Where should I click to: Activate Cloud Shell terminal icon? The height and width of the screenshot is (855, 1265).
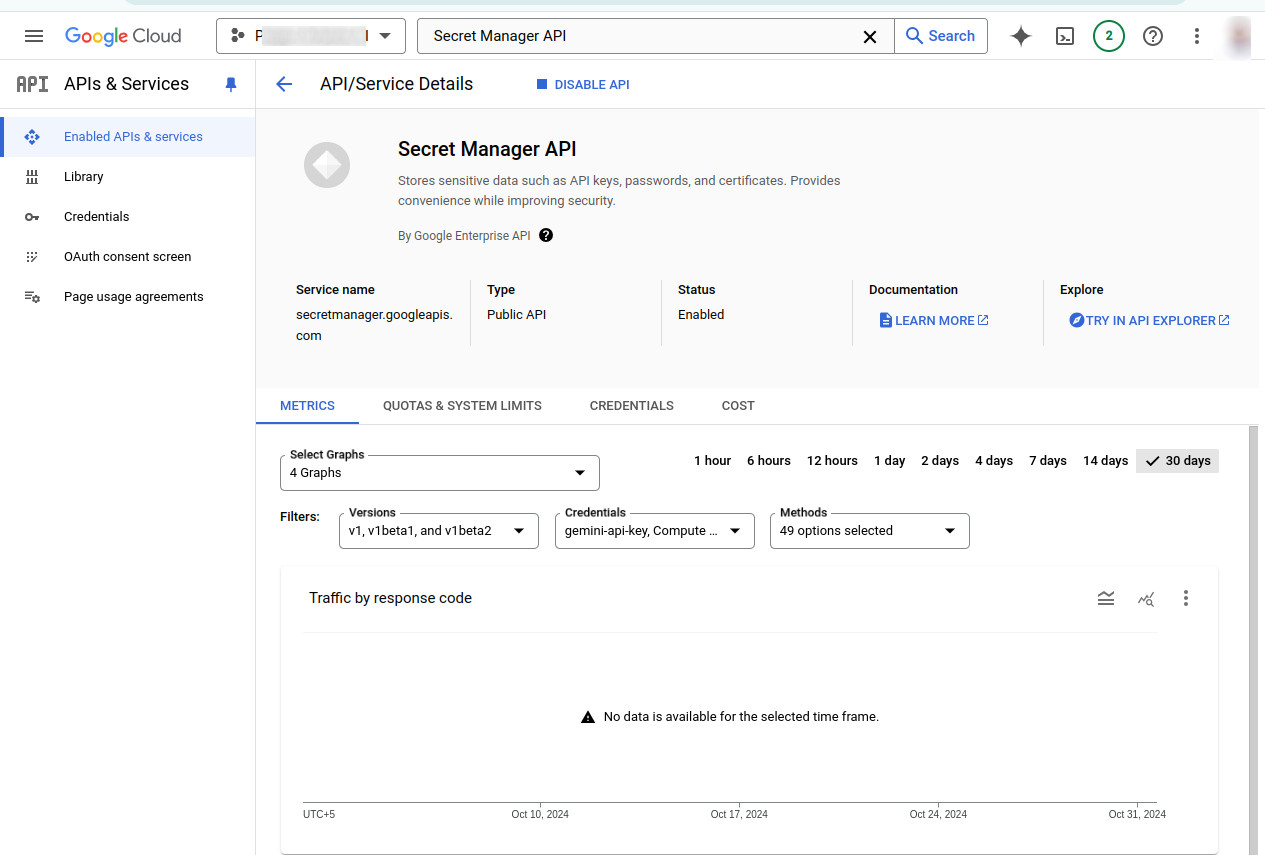pyautogui.click(x=1065, y=36)
